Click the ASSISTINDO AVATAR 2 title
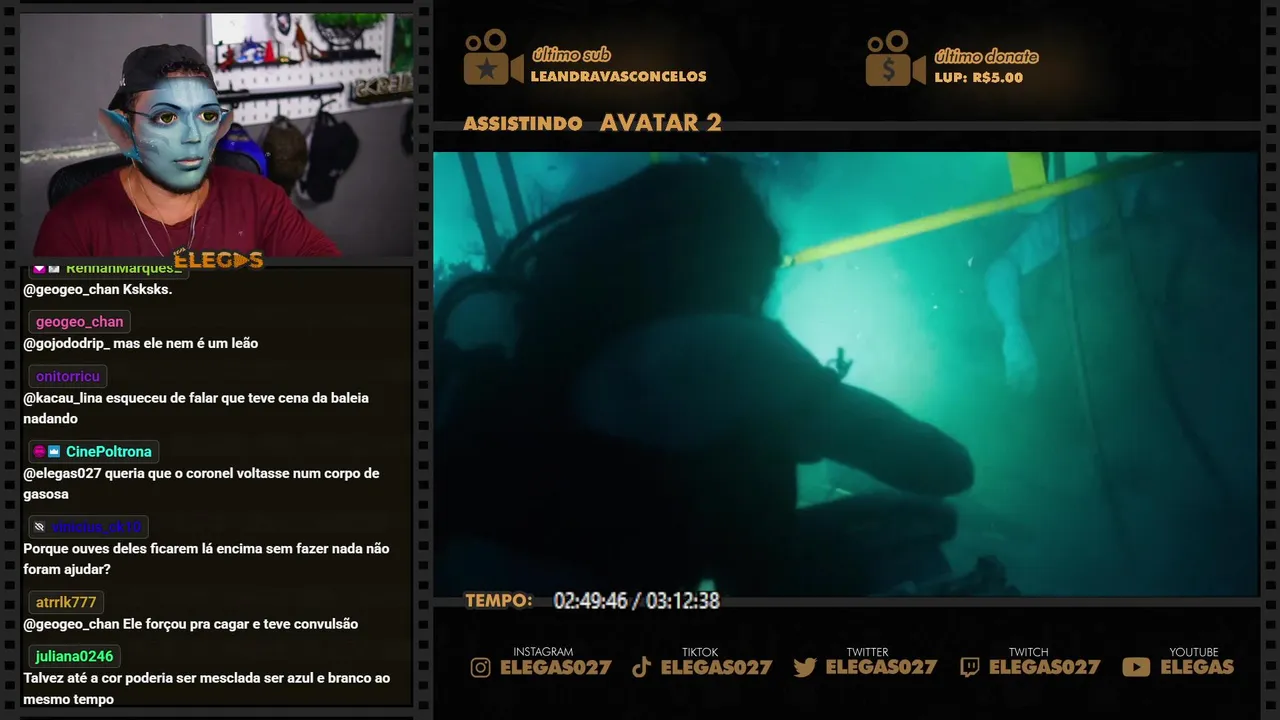This screenshot has height=720, width=1280. point(592,123)
